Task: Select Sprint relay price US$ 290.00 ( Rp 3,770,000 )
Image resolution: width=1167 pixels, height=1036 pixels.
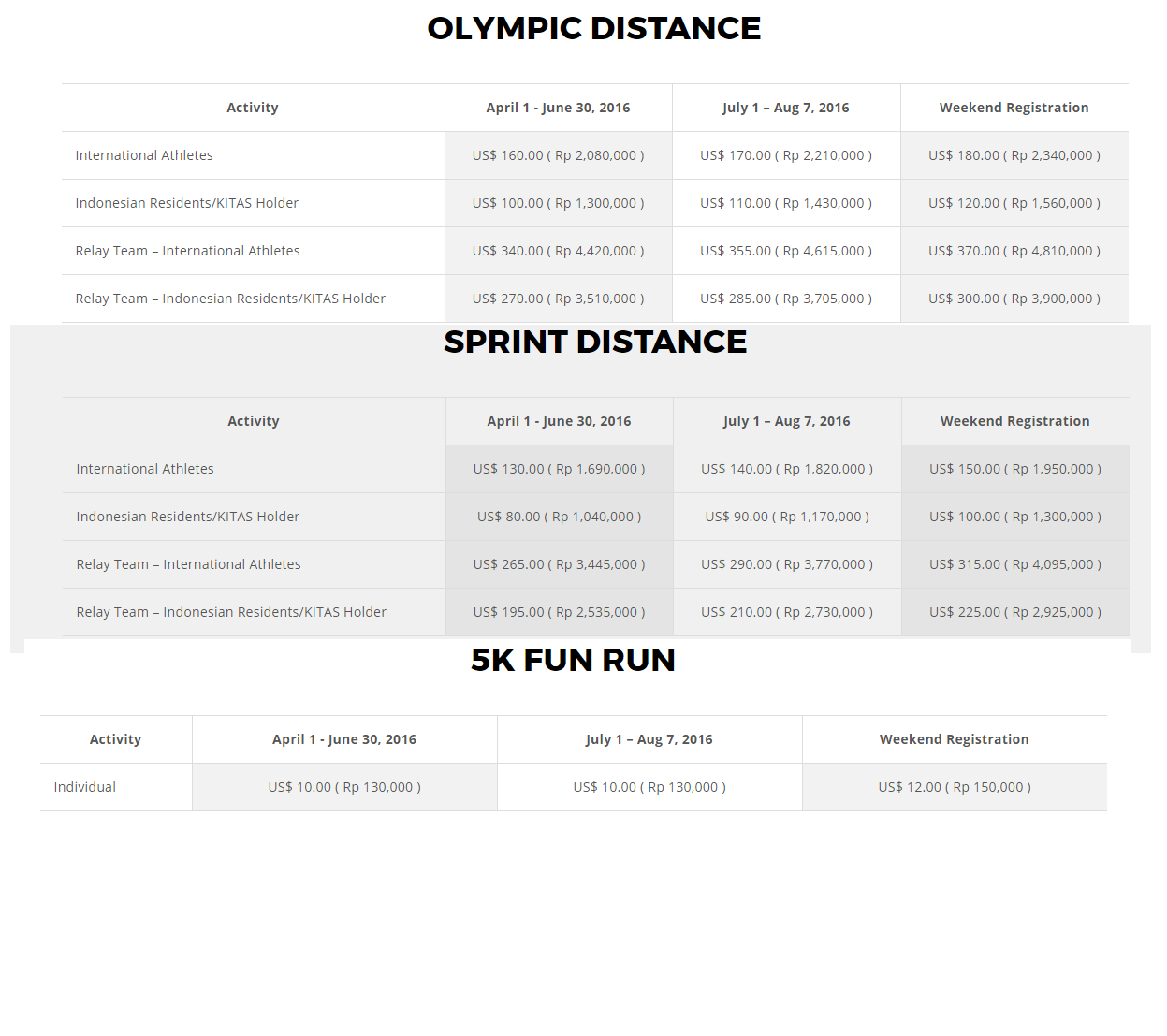Action: [x=787, y=564]
